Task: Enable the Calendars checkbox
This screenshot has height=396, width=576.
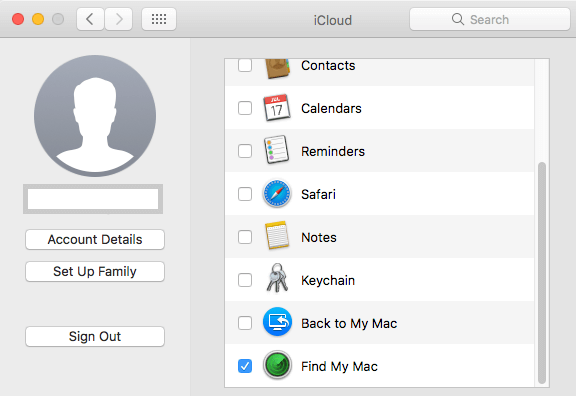Action: tap(245, 108)
